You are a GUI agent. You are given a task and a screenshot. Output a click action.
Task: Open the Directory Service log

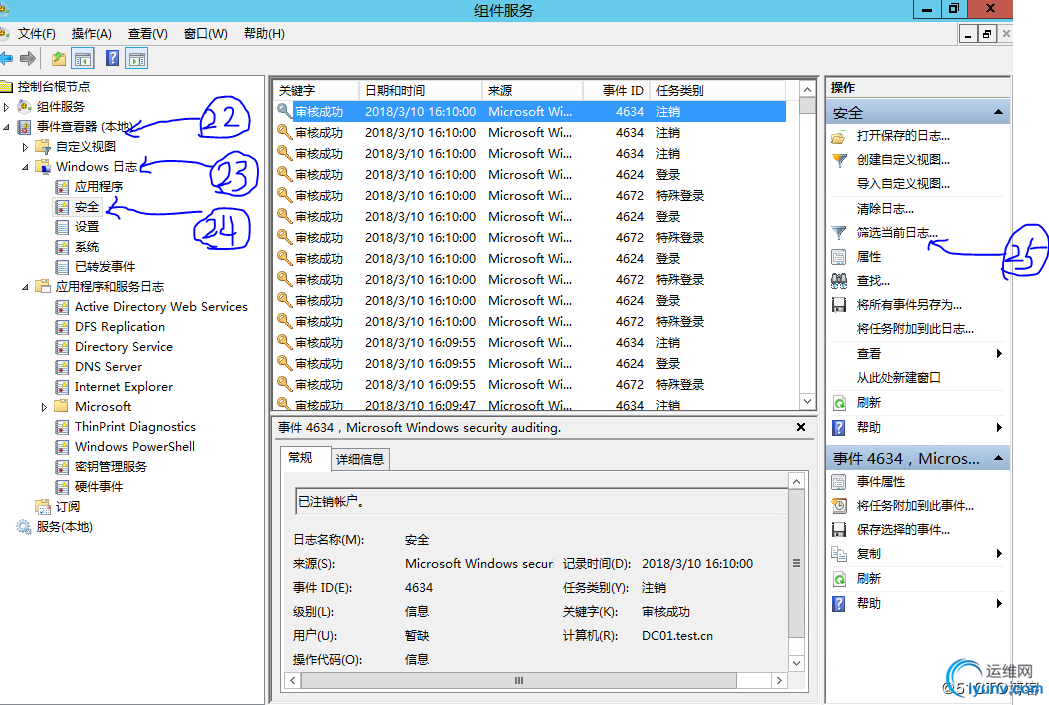[x=124, y=346]
